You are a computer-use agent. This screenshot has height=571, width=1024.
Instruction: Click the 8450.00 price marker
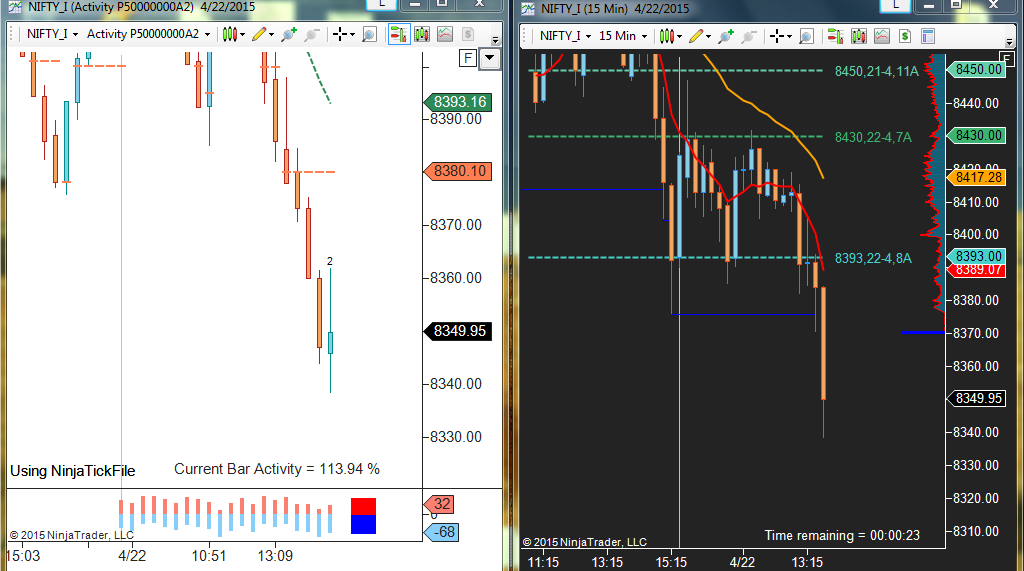coord(976,69)
